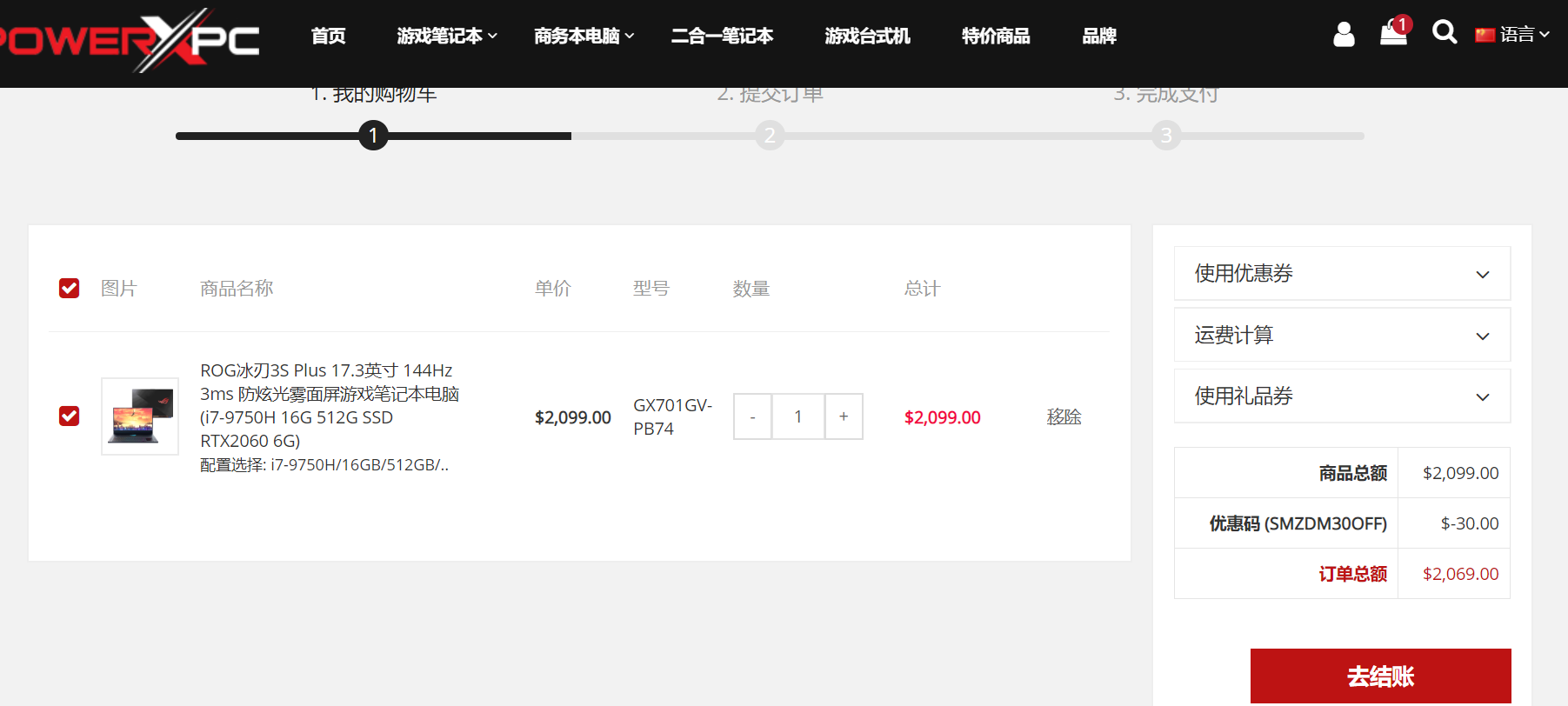Expand the 使用礼品券 gift voucher section
This screenshot has width=1568, height=706.
(x=1342, y=396)
